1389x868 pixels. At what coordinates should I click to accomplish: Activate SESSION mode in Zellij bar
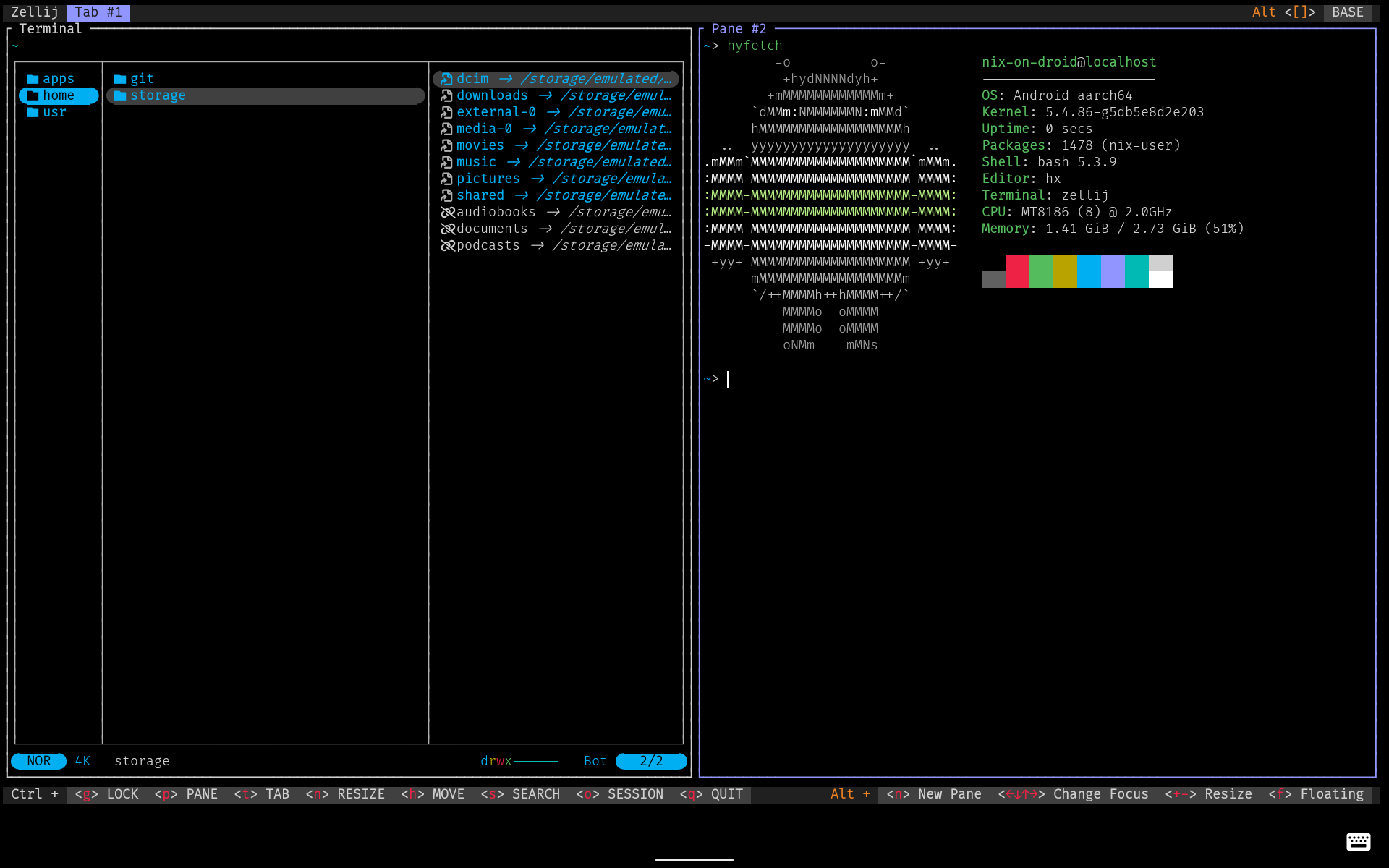(620, 794)
